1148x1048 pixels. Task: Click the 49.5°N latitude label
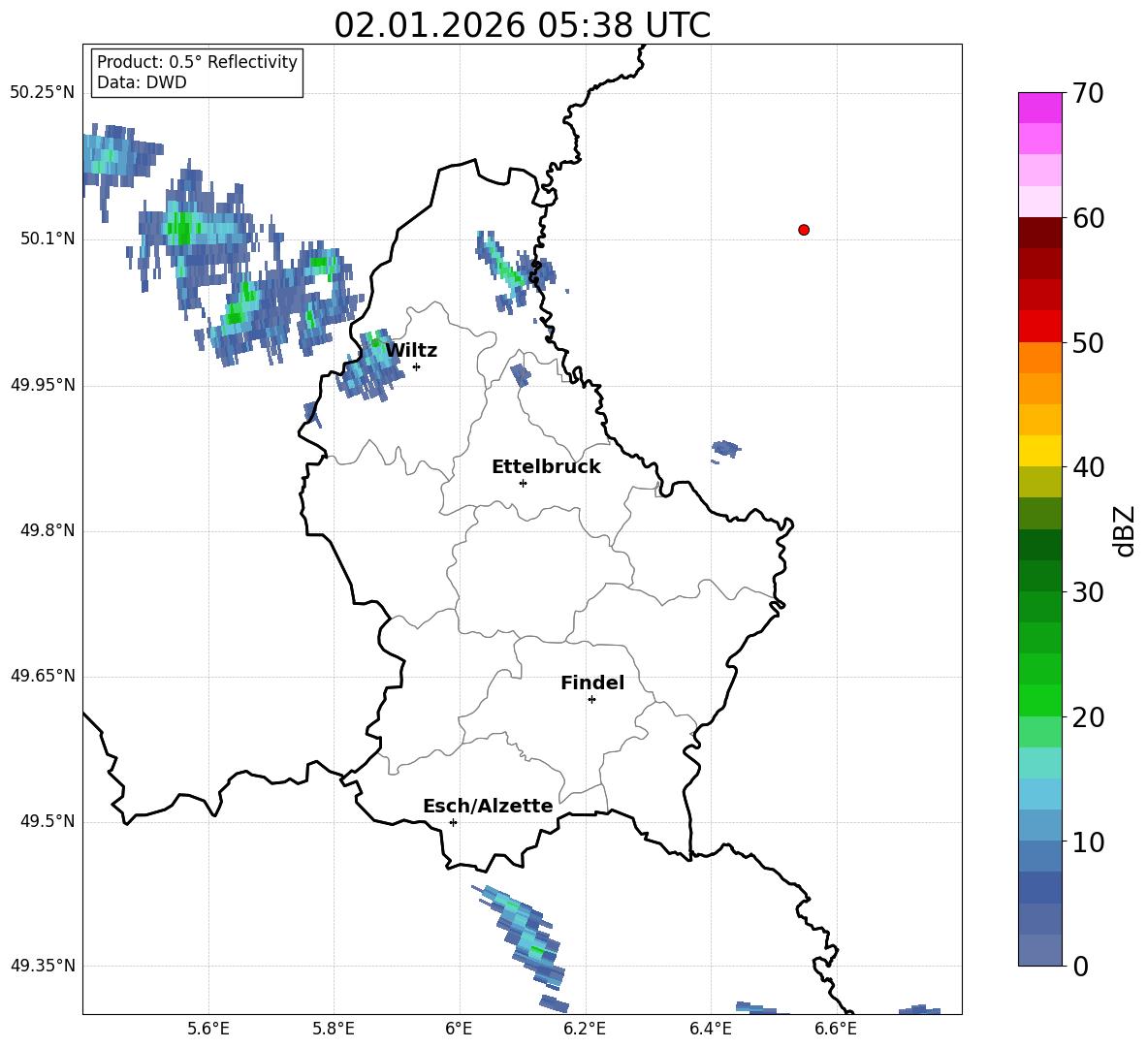point(48,821)
